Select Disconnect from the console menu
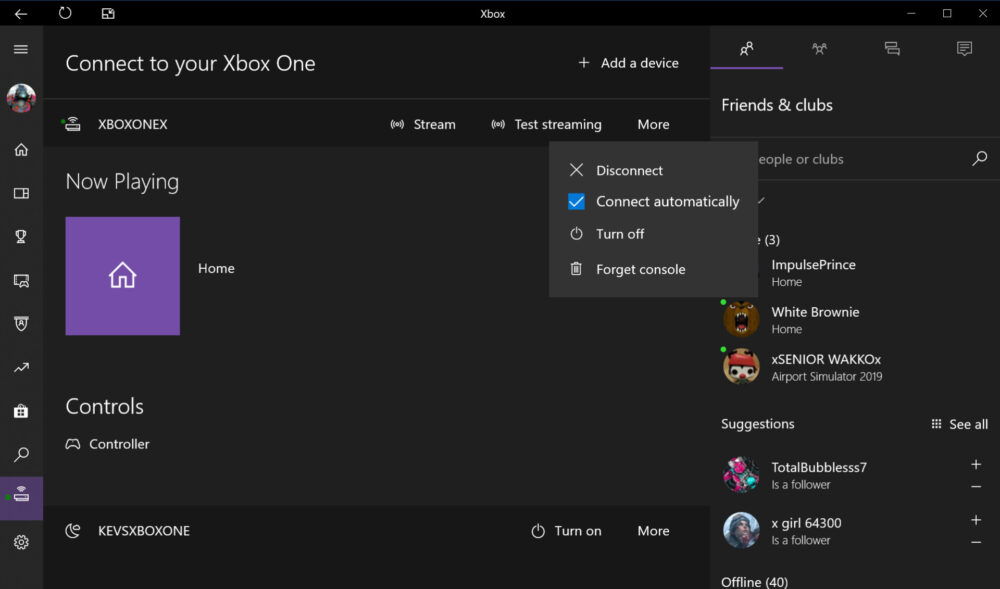The width and height of the screenshot is (1000, 589). (629, 169)
